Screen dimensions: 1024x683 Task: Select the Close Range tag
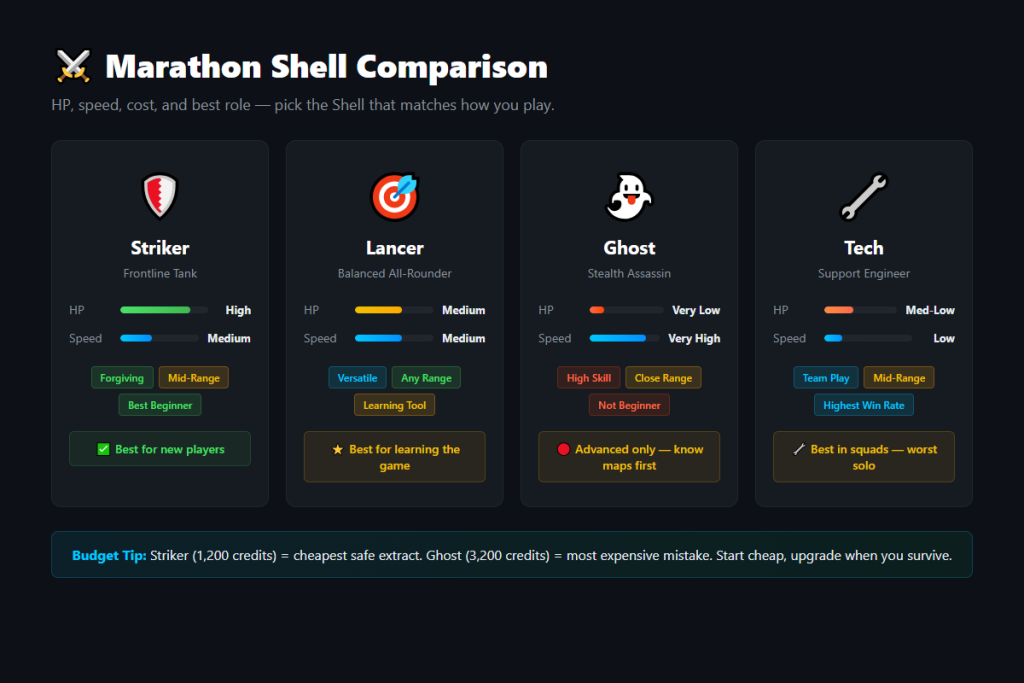(664, 377)
